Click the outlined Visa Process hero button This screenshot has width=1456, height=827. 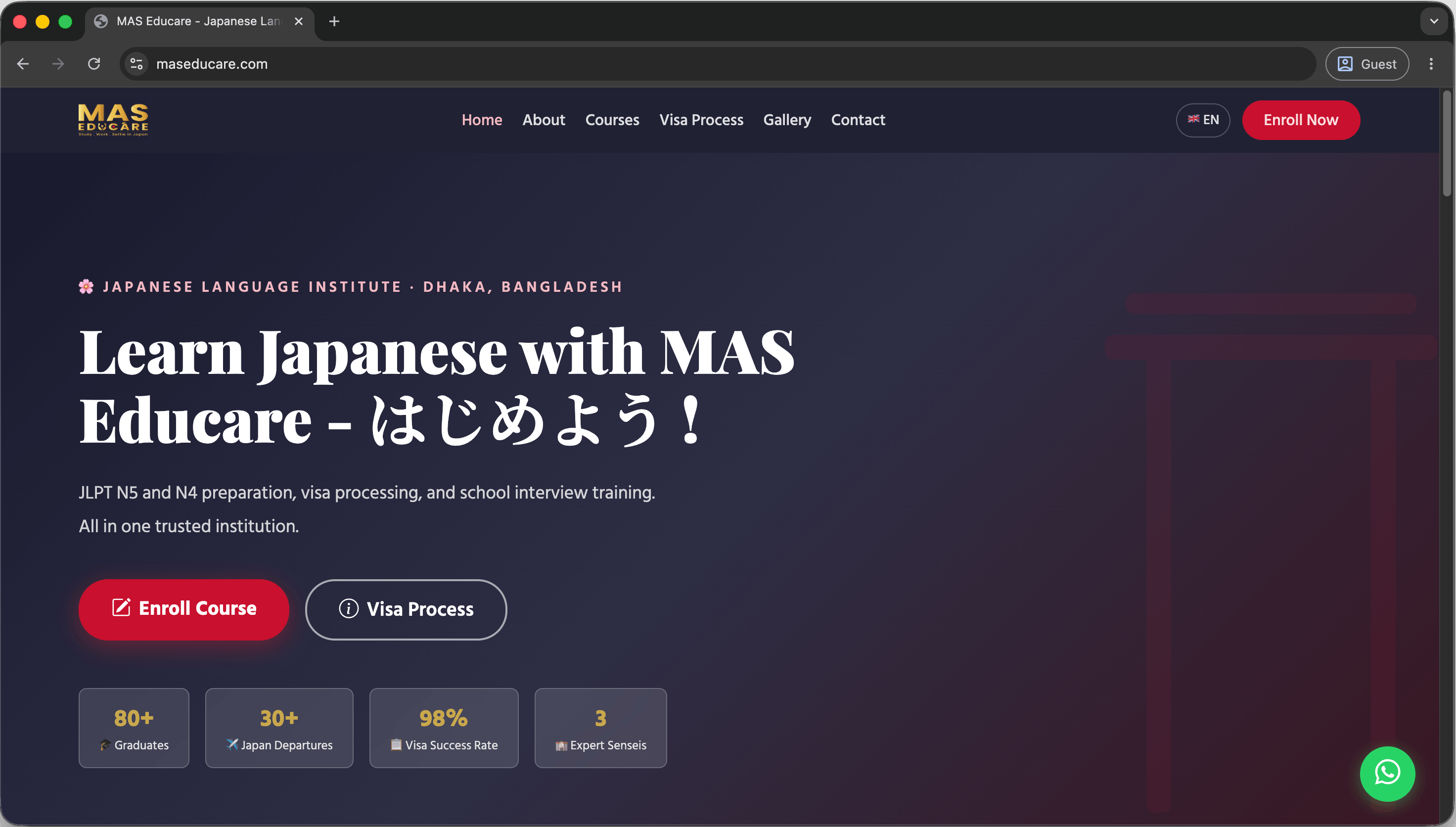pos(406,609)
